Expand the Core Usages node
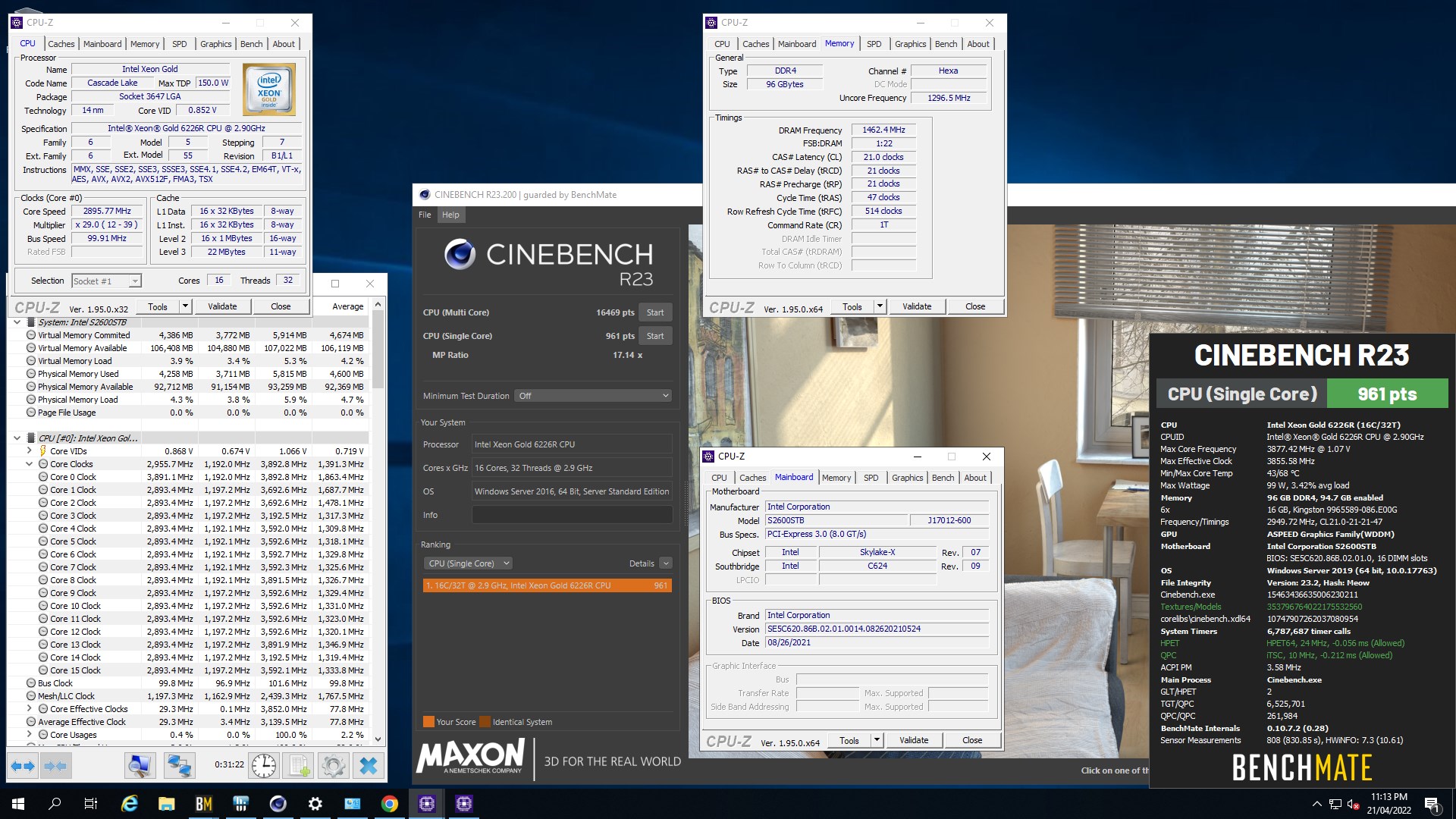The height and width of the screenshot is (819, 1456). (30, 735)
